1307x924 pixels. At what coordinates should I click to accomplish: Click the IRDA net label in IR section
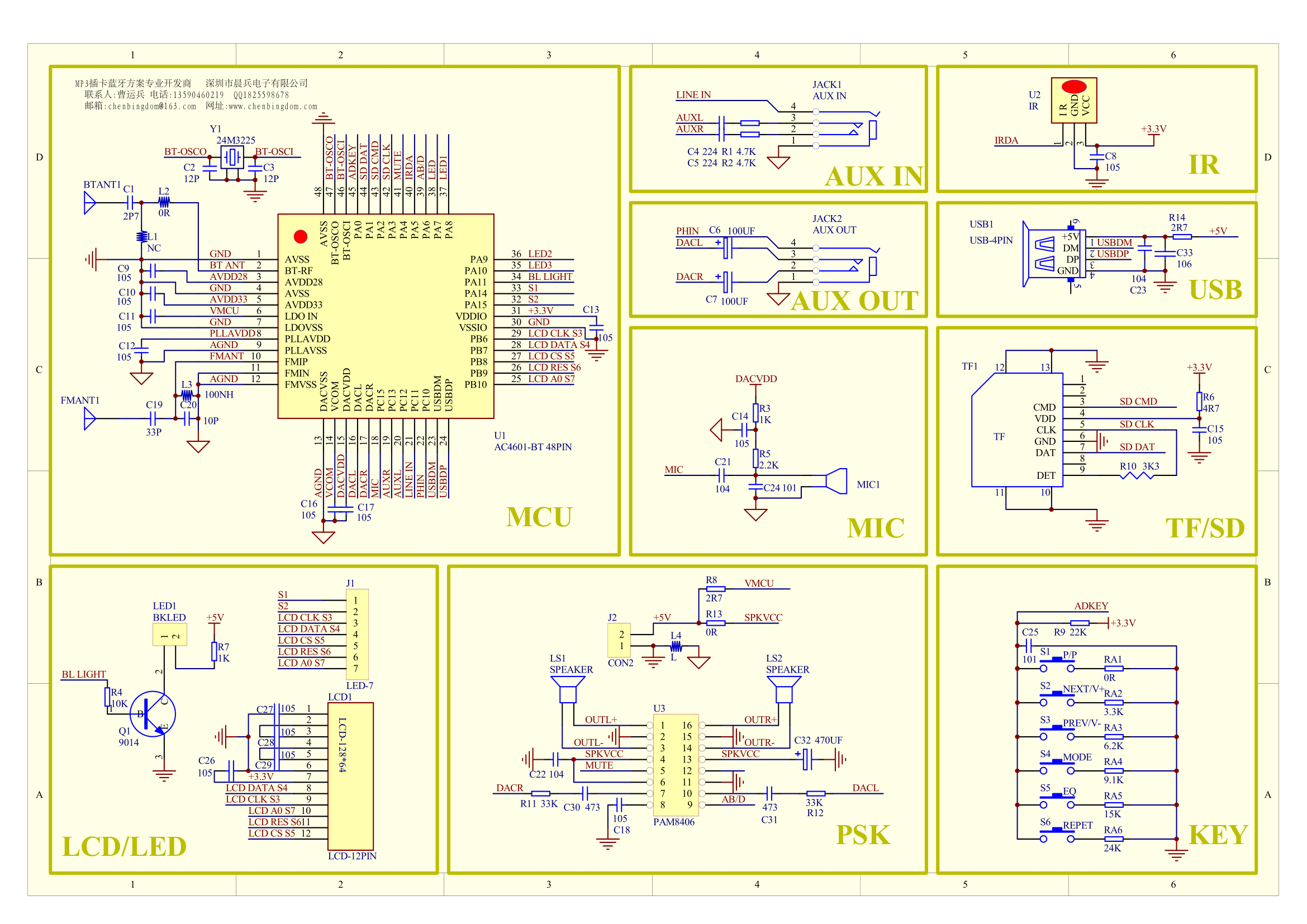1006,141
